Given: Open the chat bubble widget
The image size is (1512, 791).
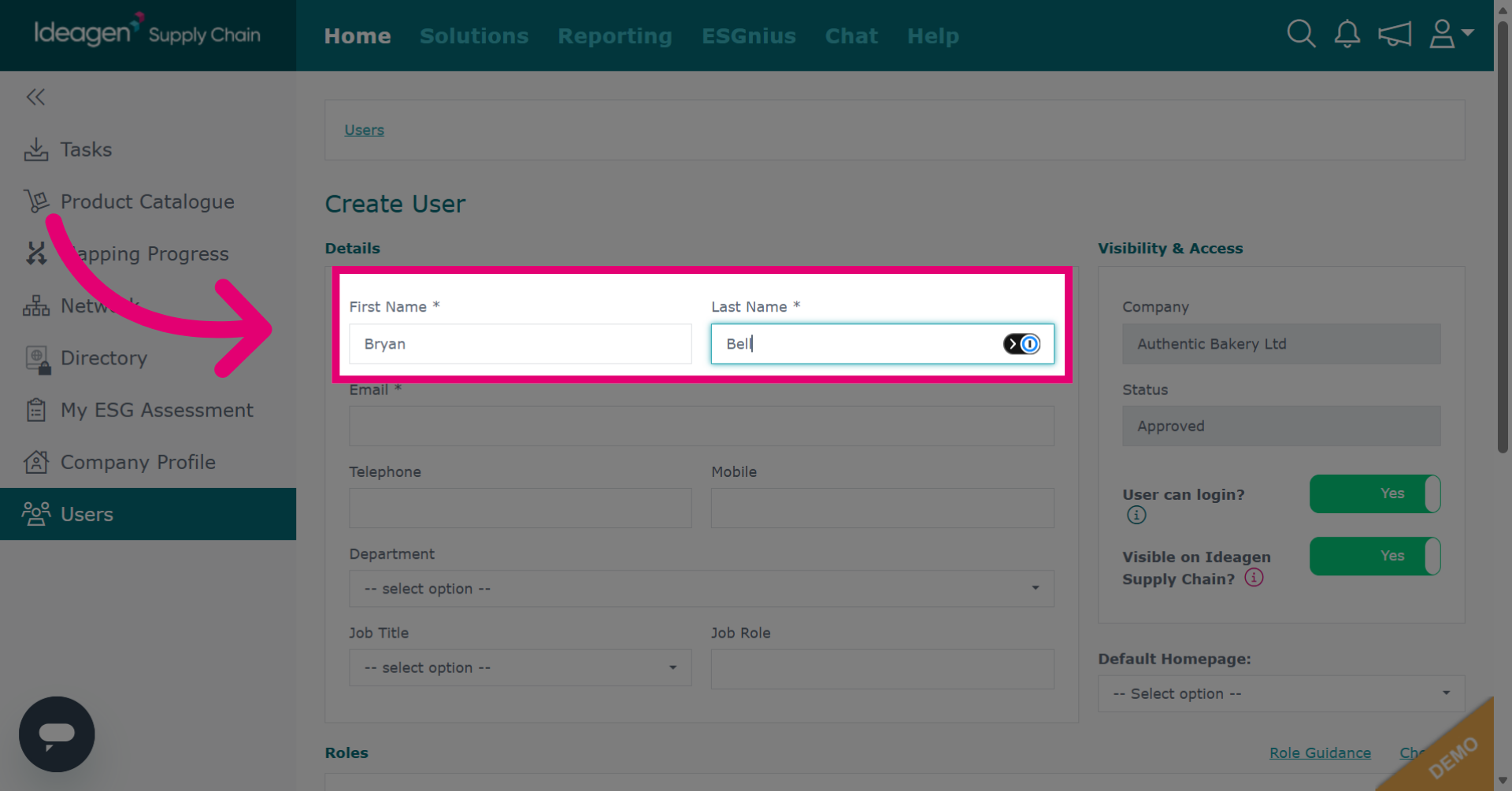Looking at the screenshot, I should (x=57, y=734).
